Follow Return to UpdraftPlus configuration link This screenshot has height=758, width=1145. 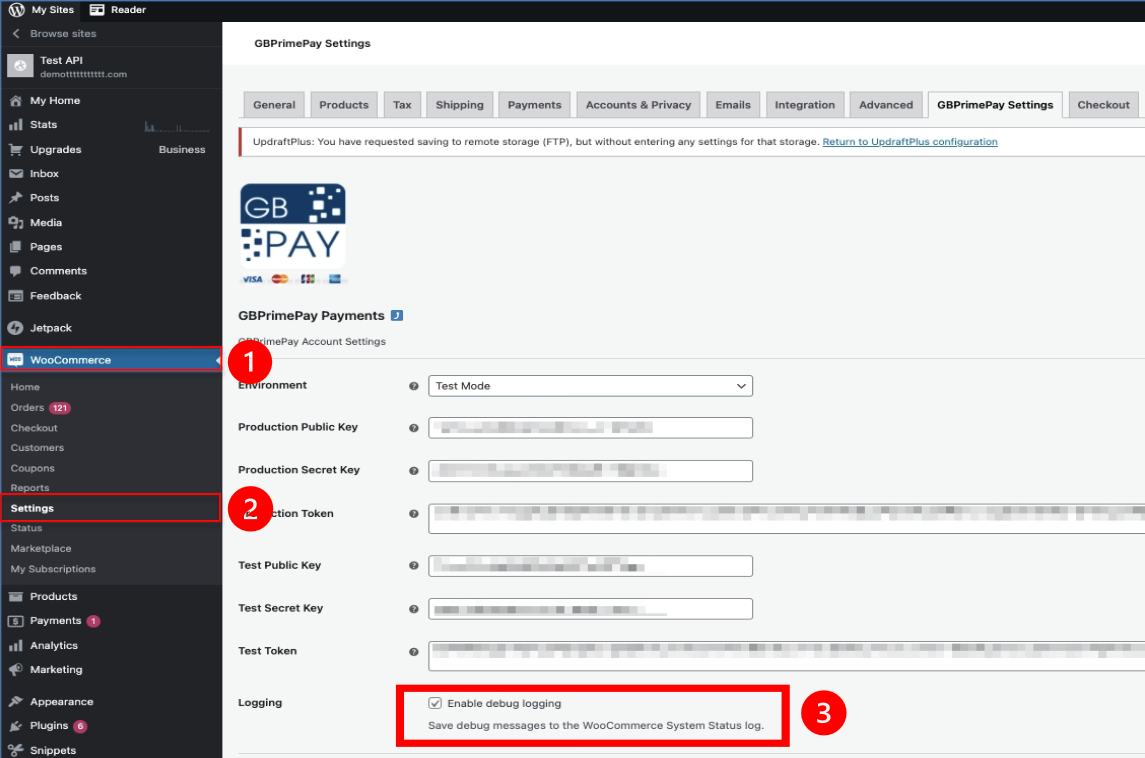[910, 142]
